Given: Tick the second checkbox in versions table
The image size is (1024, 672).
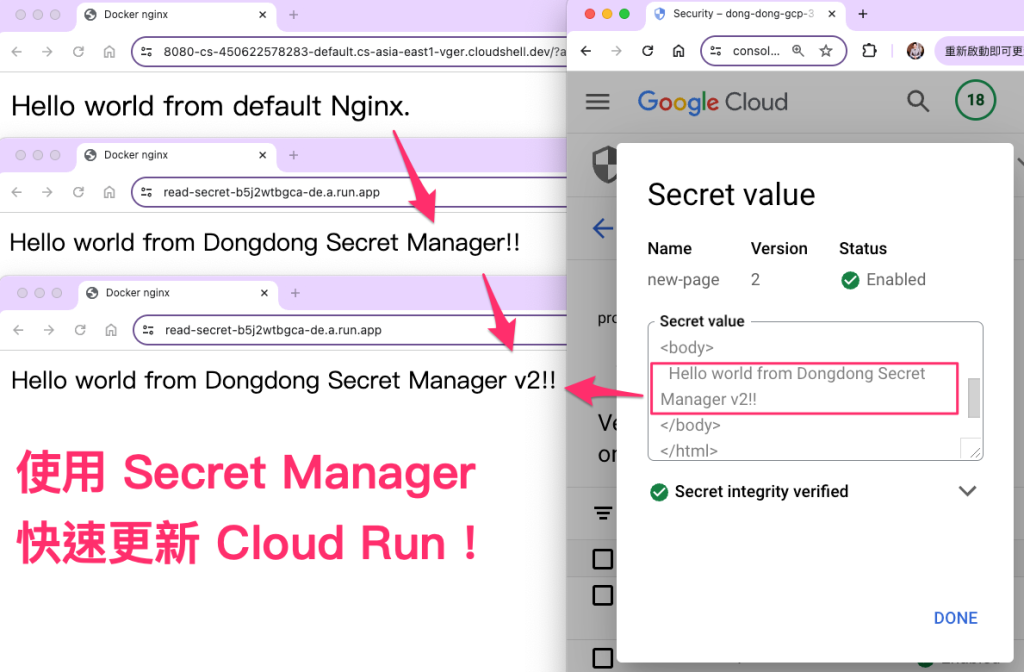Looking at the screenshot, I should 602,595.
